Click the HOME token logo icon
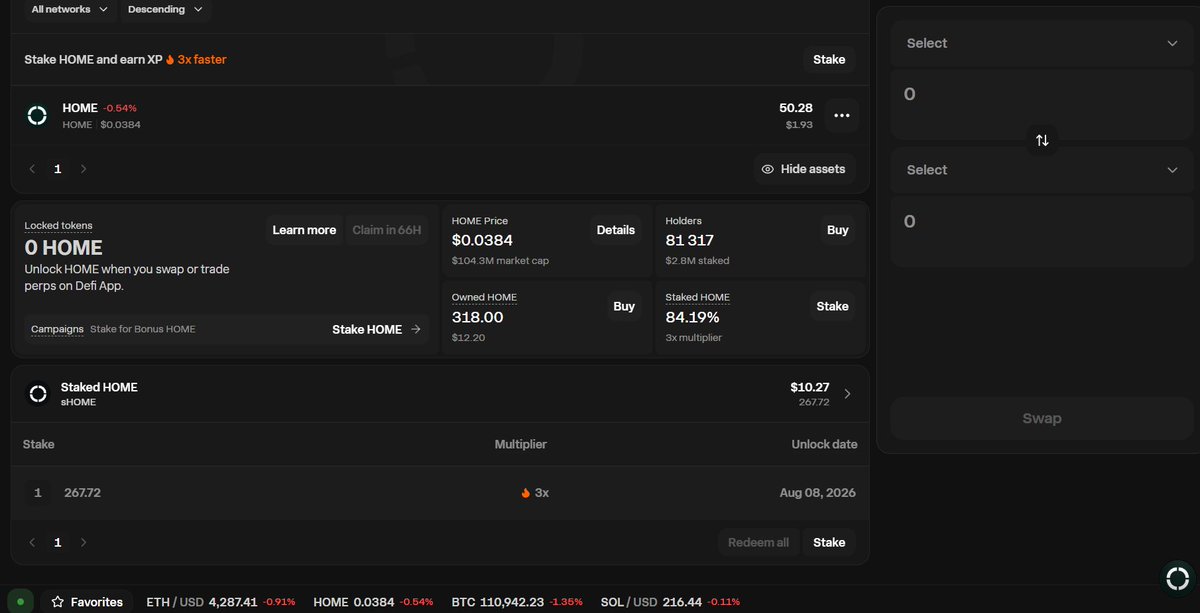 [37, 115]
